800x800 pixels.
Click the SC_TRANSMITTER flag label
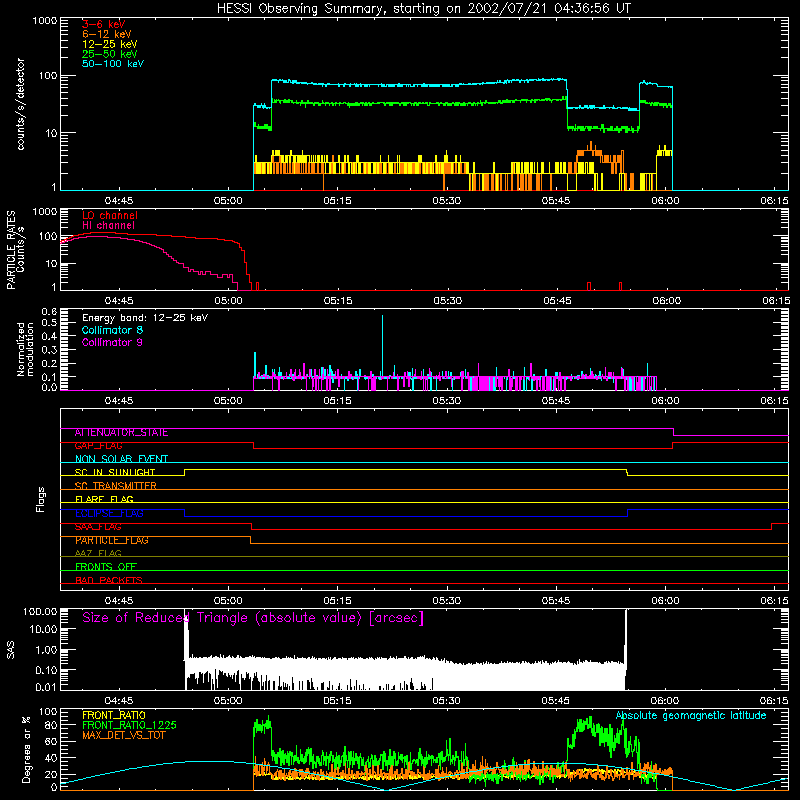coord(115,486)
